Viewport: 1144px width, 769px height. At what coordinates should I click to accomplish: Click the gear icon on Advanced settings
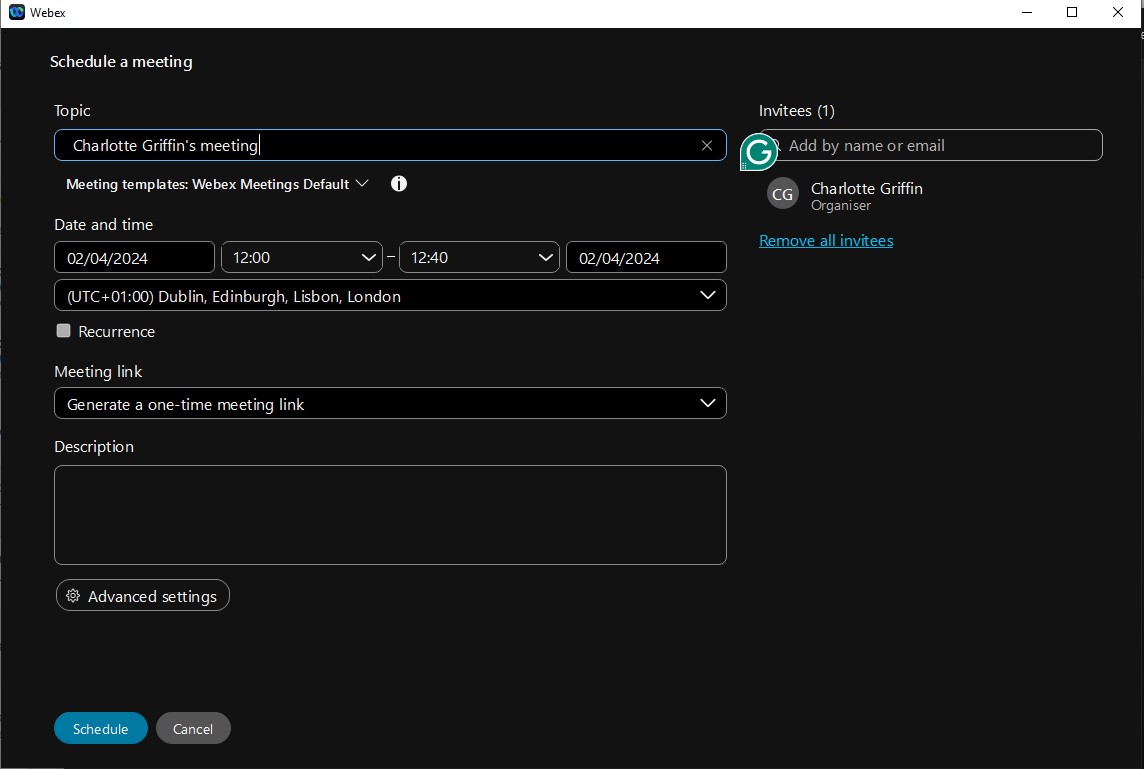(x=72, y=595)
